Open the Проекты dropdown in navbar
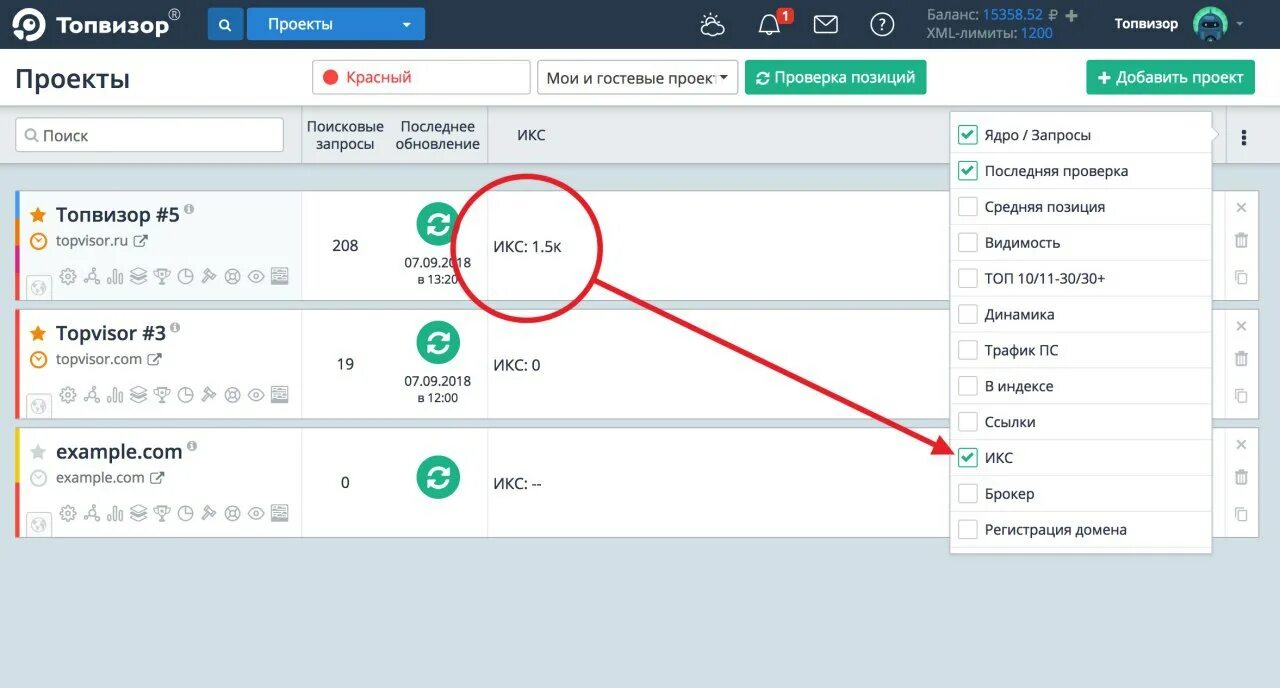Screen dimensions: 1280x688 [336, 24]
